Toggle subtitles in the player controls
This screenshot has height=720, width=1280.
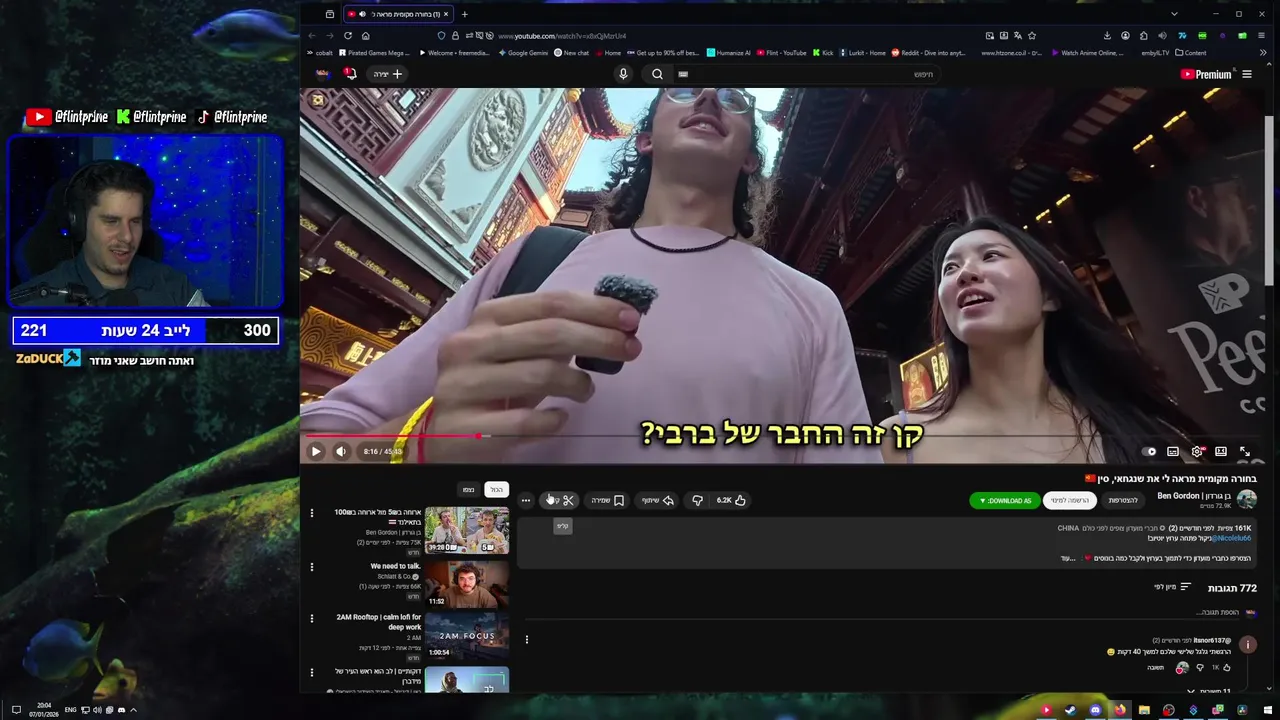(1173, 452)
